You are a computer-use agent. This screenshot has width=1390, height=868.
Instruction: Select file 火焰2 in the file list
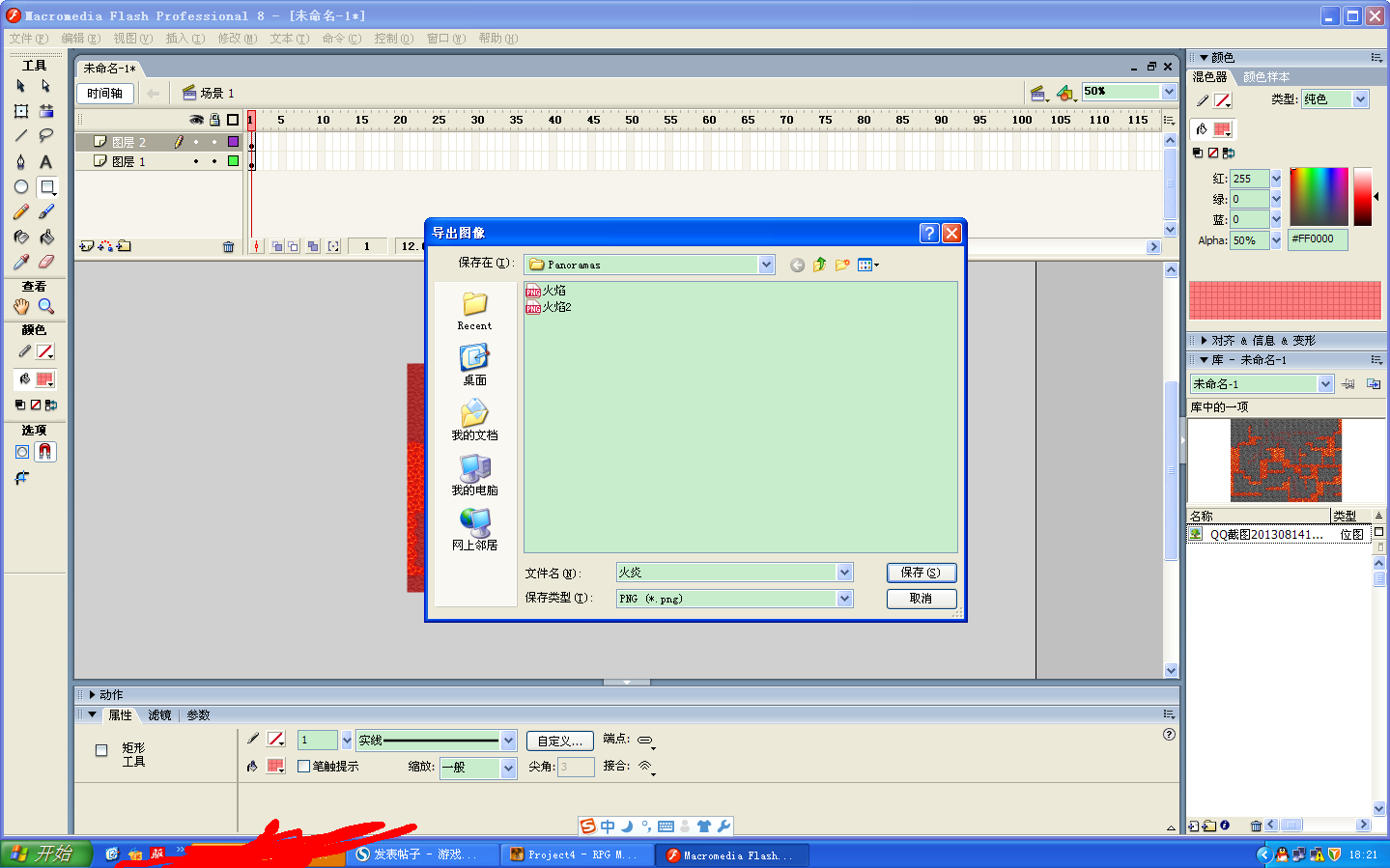point(549,307)
